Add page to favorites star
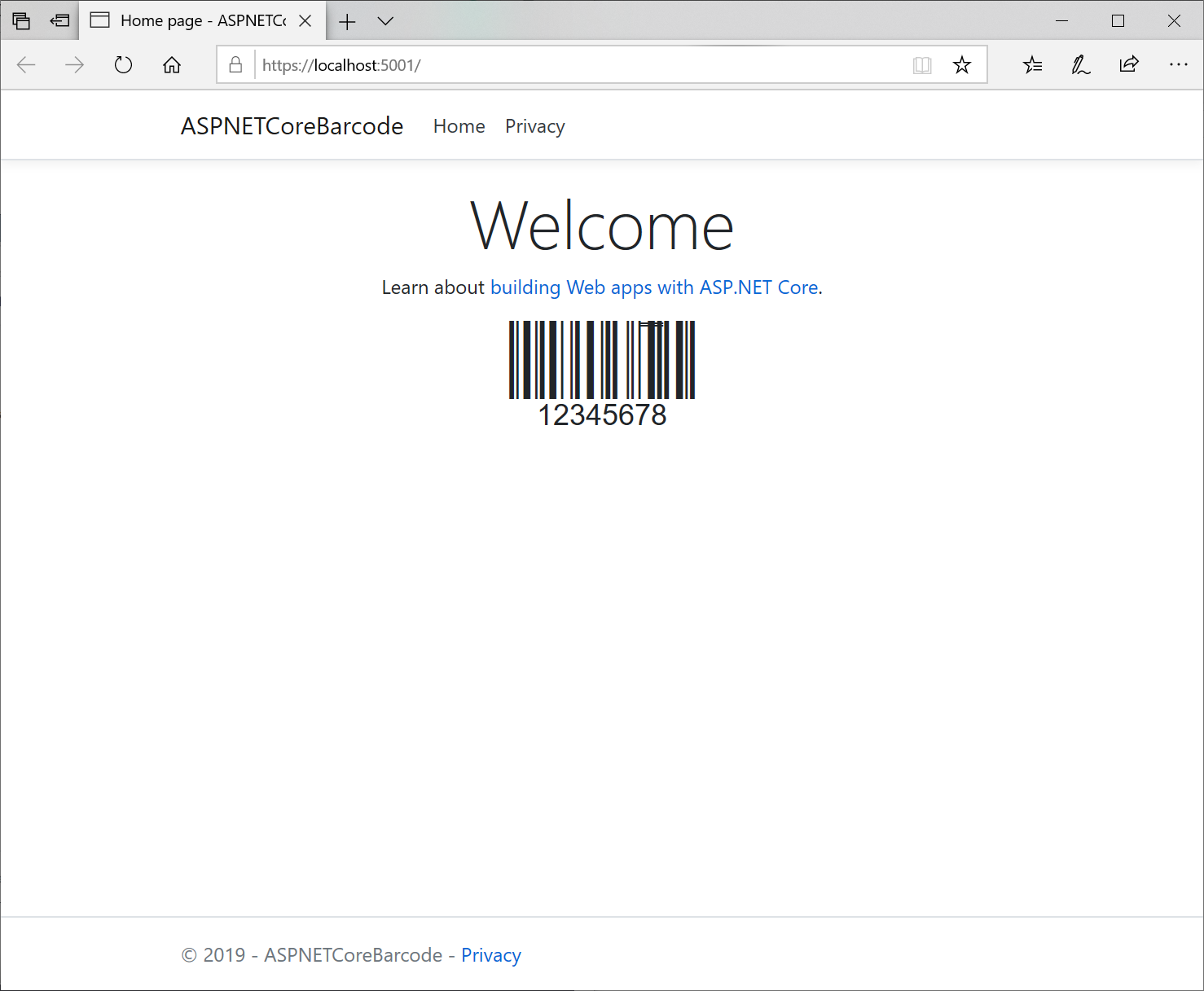 tap(962, 65)
